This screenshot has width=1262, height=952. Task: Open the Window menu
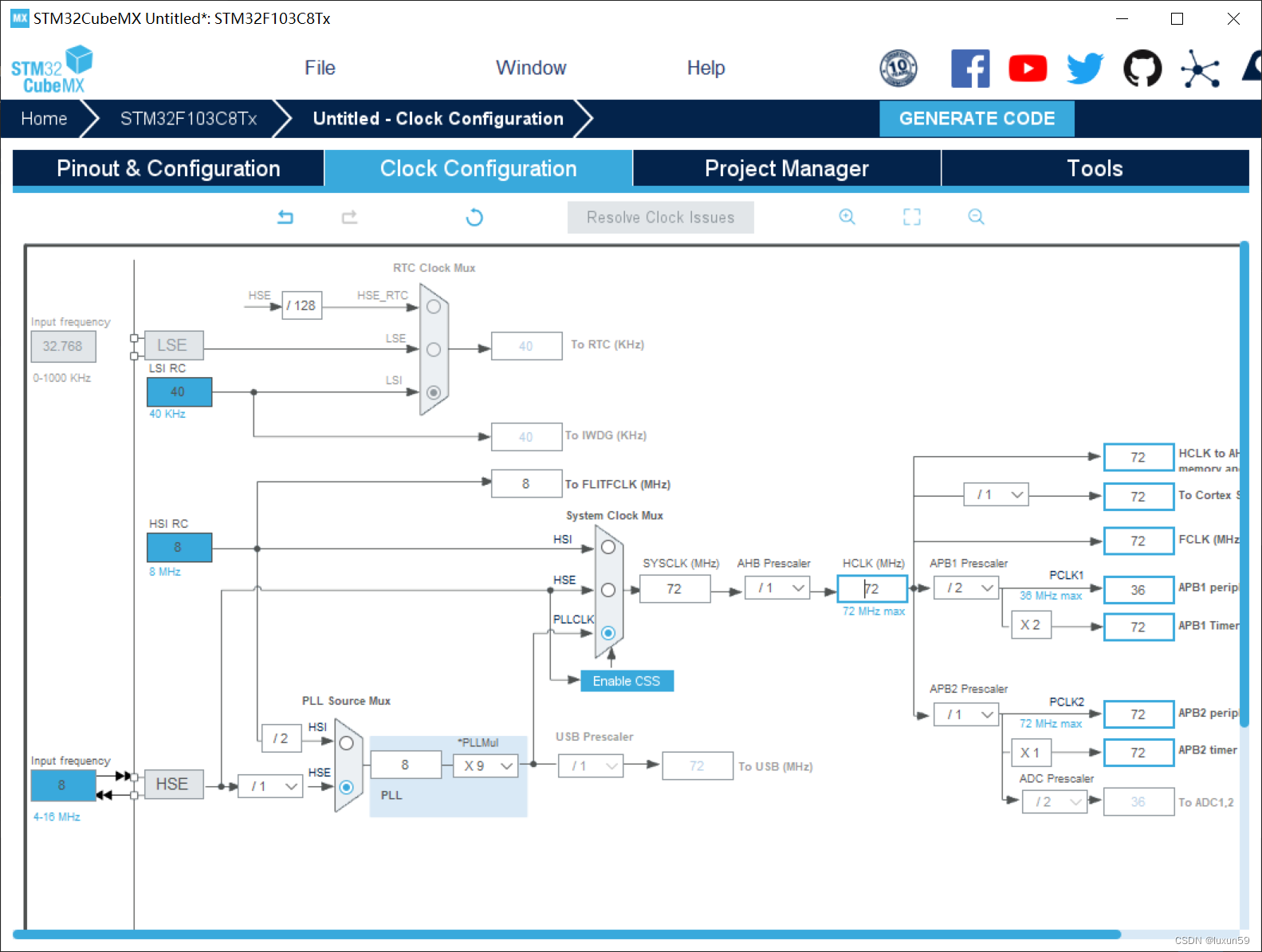coord(531,68)
